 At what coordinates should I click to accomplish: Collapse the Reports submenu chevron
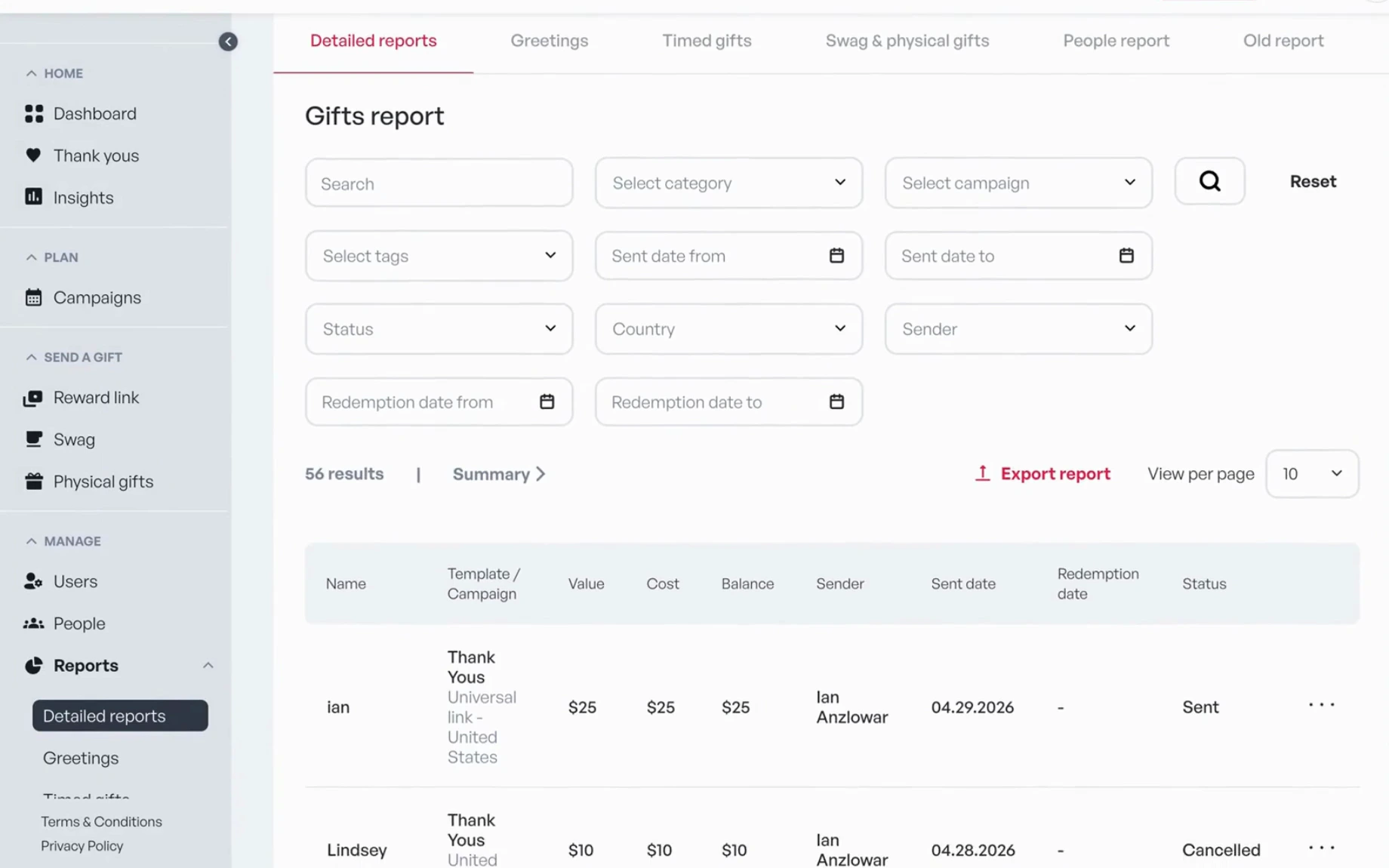[208, 666]
